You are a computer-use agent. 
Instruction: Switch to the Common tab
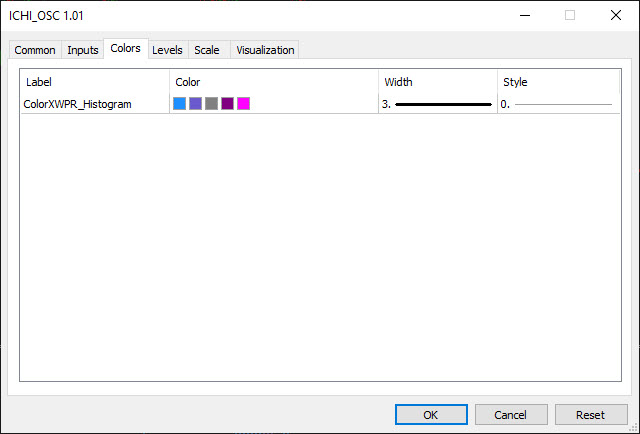[35, 50]
